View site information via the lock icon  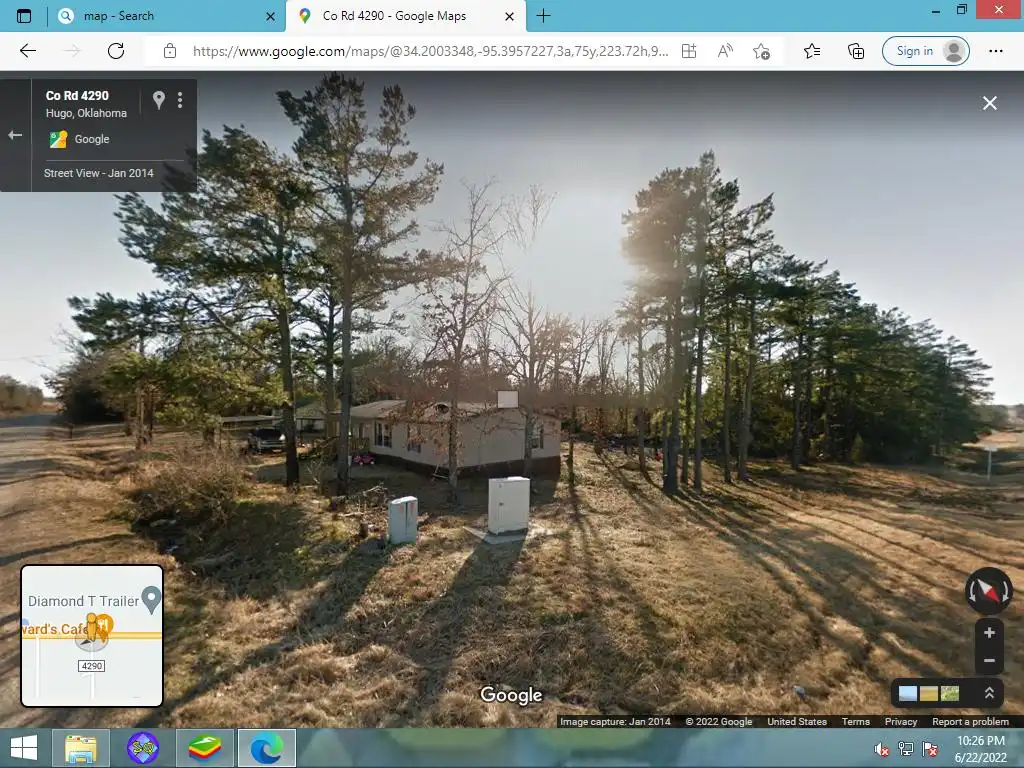(x=170, y=51)
